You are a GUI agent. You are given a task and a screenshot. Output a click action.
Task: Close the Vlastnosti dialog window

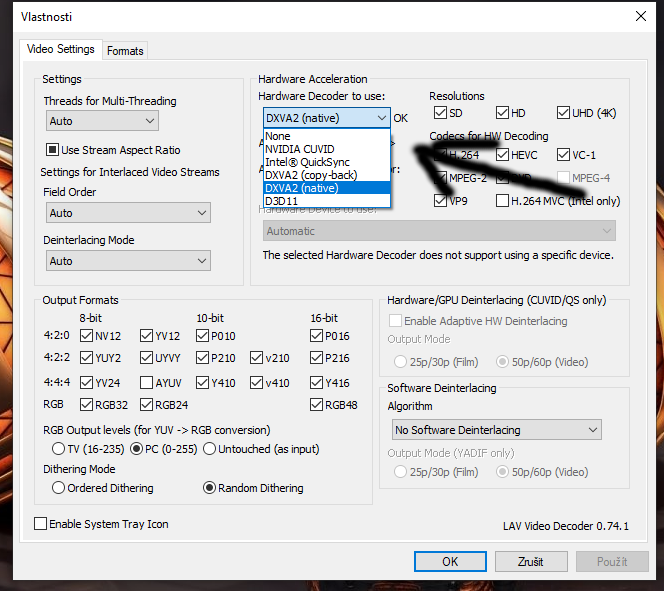(x=640, y=16)
